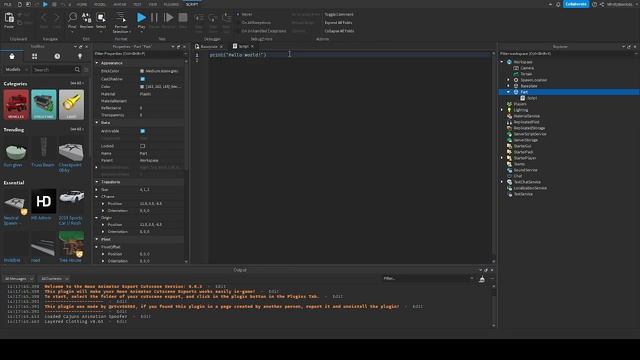Click the Toolbox search magnifier icon
Viewport: 640px width, 360px height.
click(77, 70)
